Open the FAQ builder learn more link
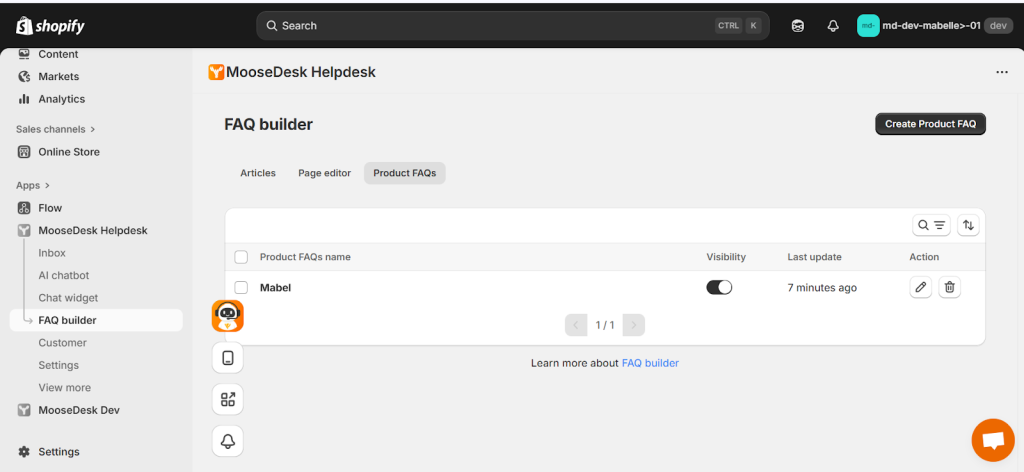This screenshot has width=1024, height=472. point(650,363)
